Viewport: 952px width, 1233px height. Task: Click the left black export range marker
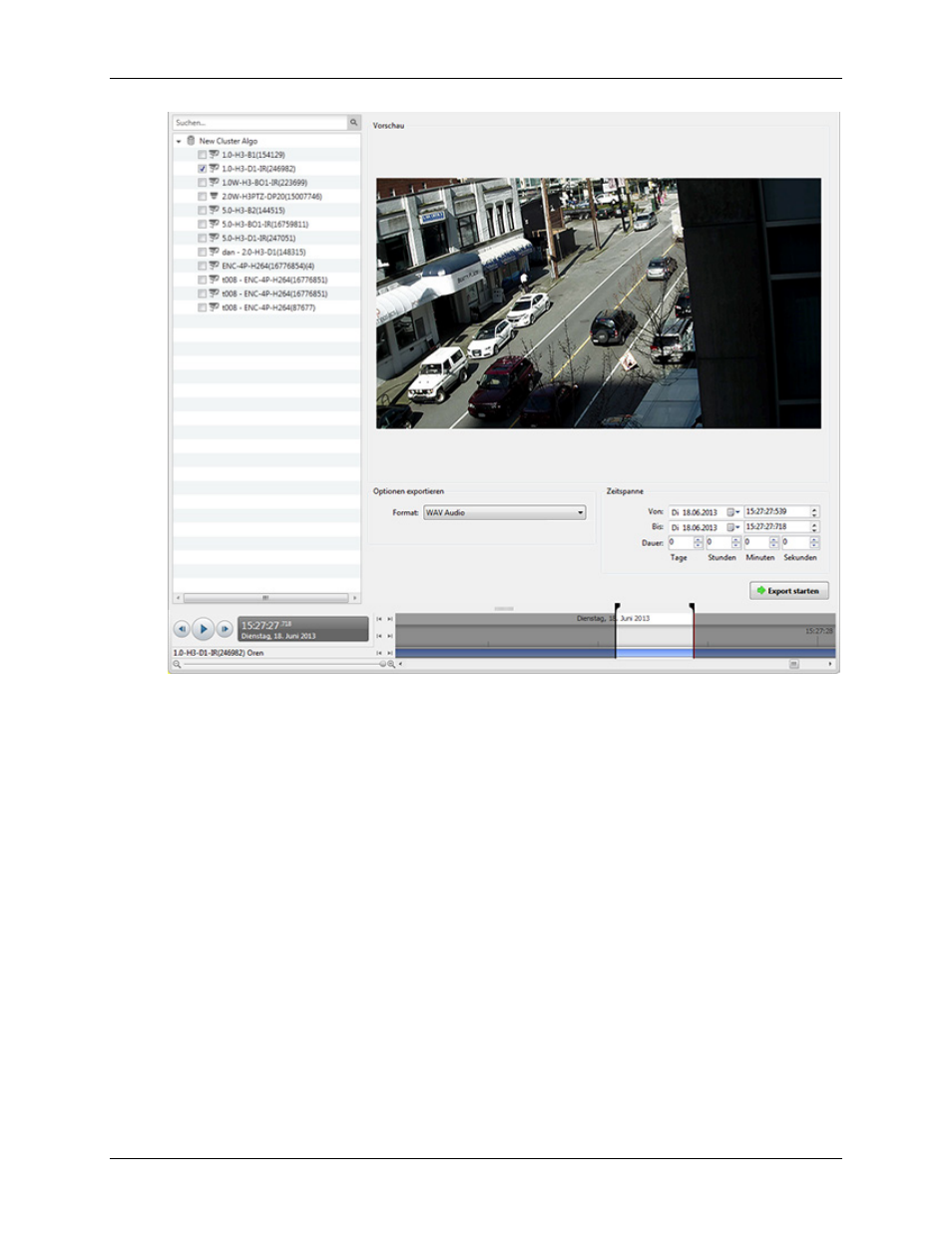pos(616,630)
